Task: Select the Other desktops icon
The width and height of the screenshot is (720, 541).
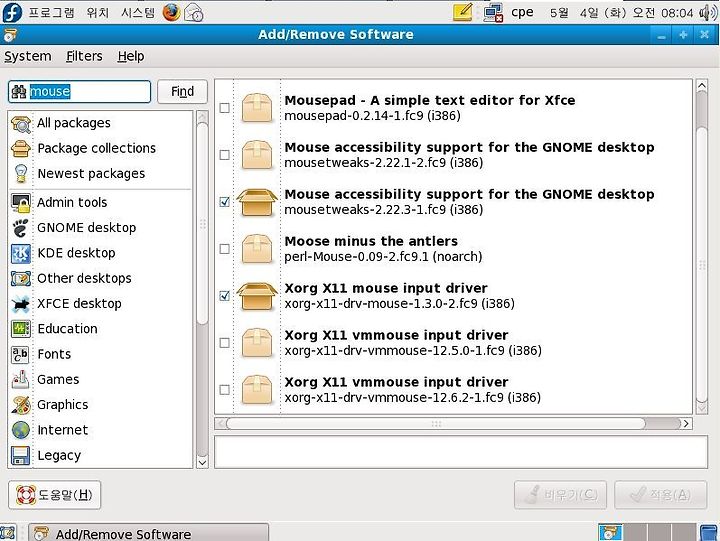Action: click(x=21, y=279)
